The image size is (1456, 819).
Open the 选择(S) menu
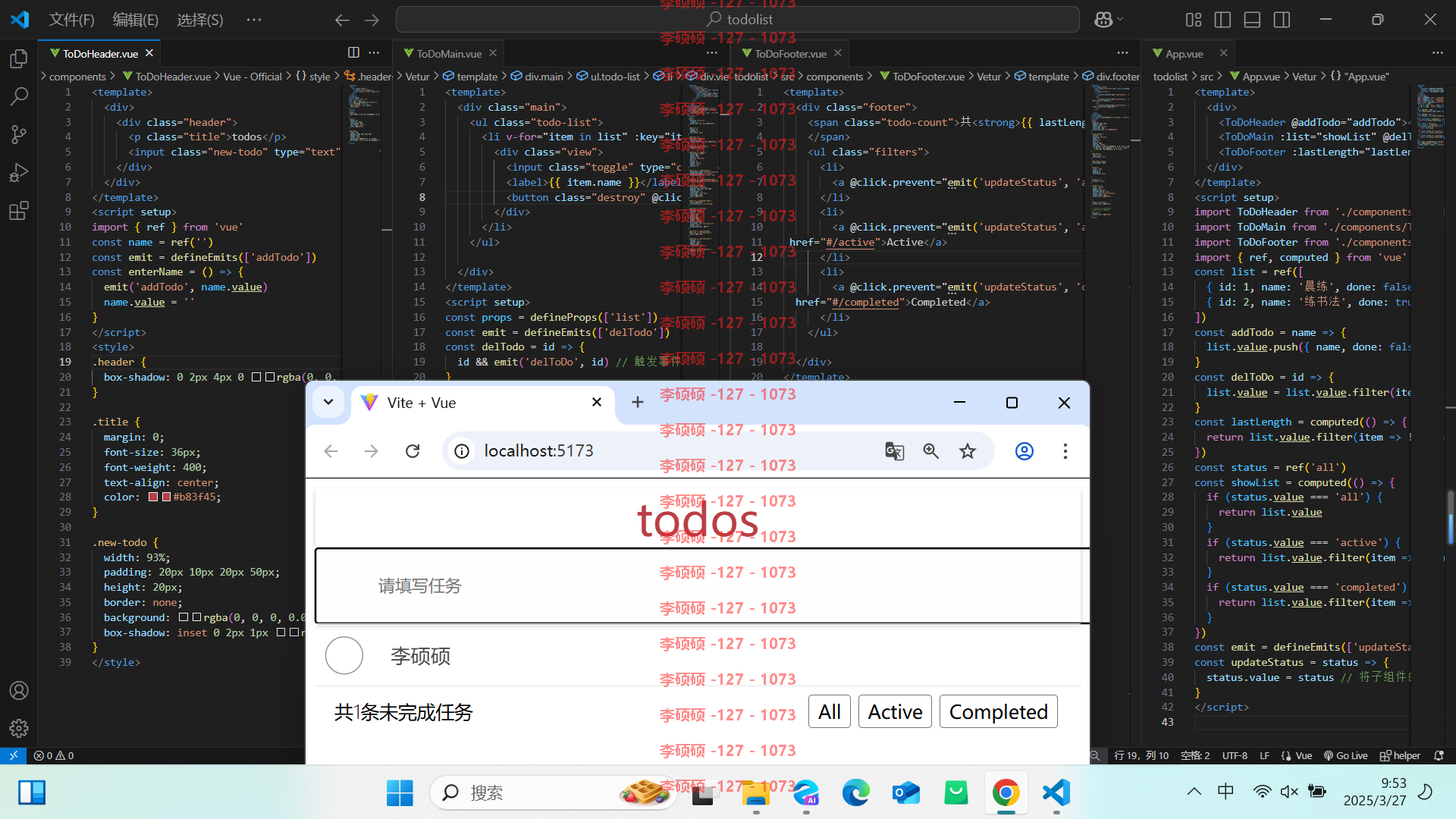point(200,20)
